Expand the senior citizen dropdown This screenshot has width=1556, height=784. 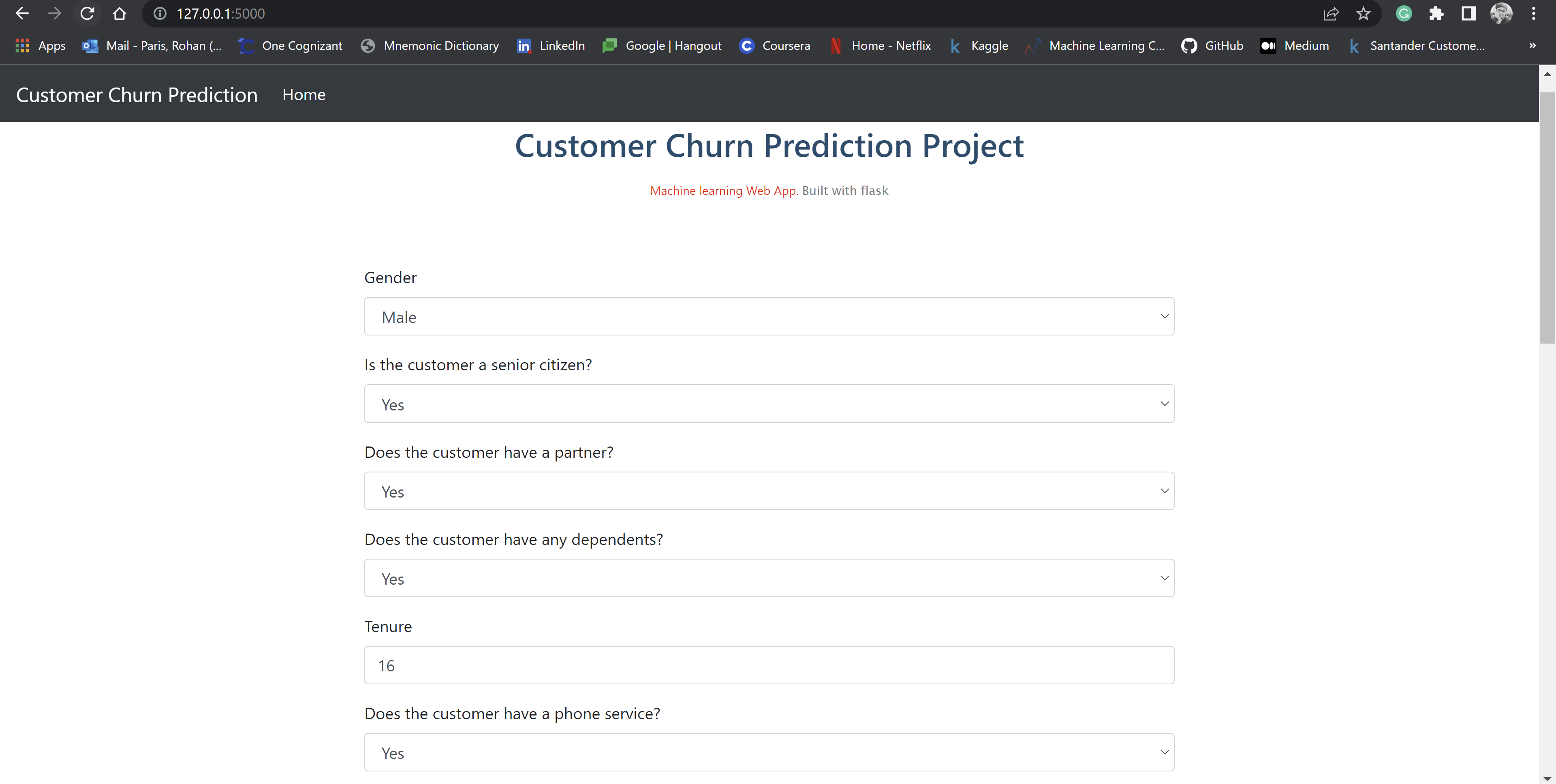(x=769, y=404)
